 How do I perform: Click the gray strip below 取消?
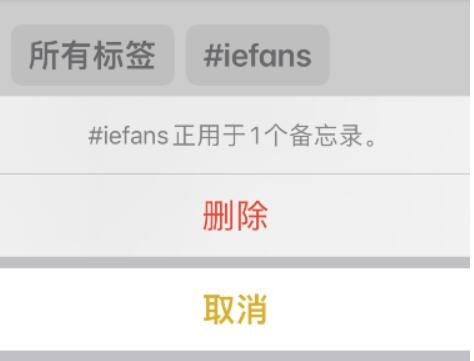point(235,356)
